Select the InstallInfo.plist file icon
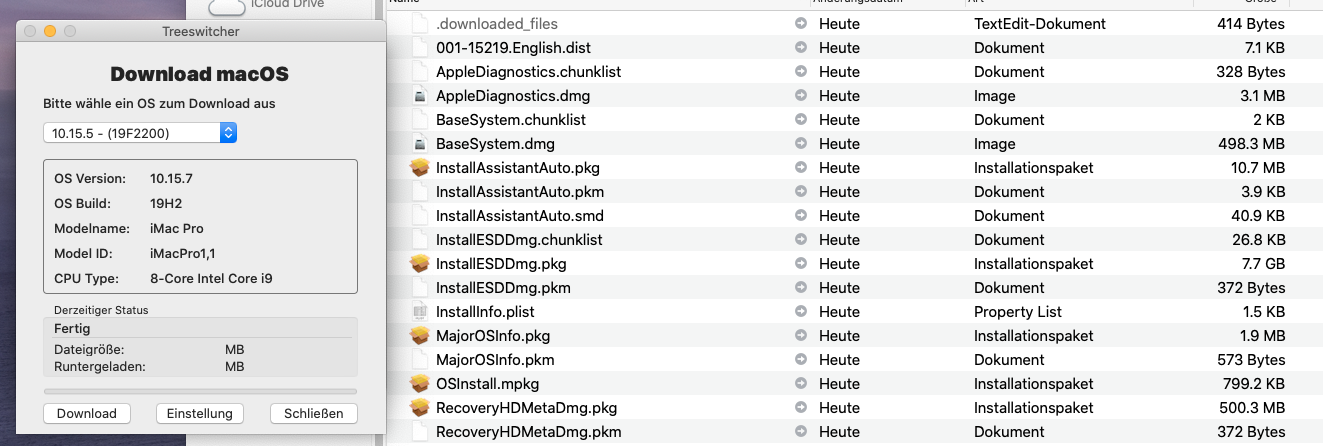This screenshot has width=1323, height=446. tap(420, 312)
